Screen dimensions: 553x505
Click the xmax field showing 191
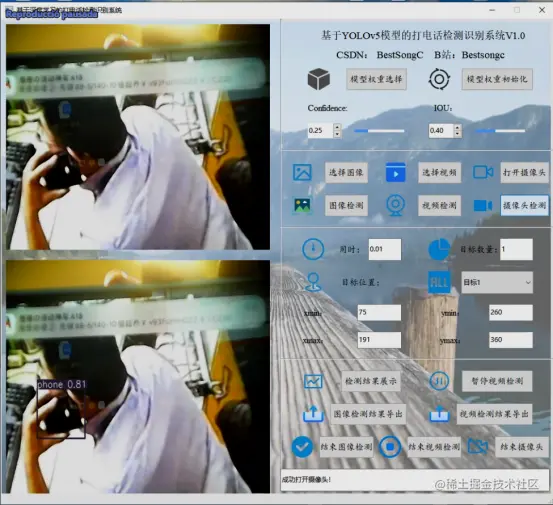[379, 340]
